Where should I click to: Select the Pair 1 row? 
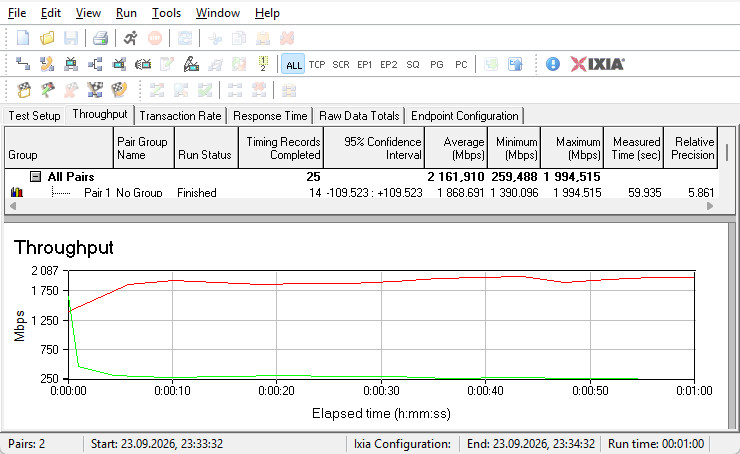(x=362, y=193)
